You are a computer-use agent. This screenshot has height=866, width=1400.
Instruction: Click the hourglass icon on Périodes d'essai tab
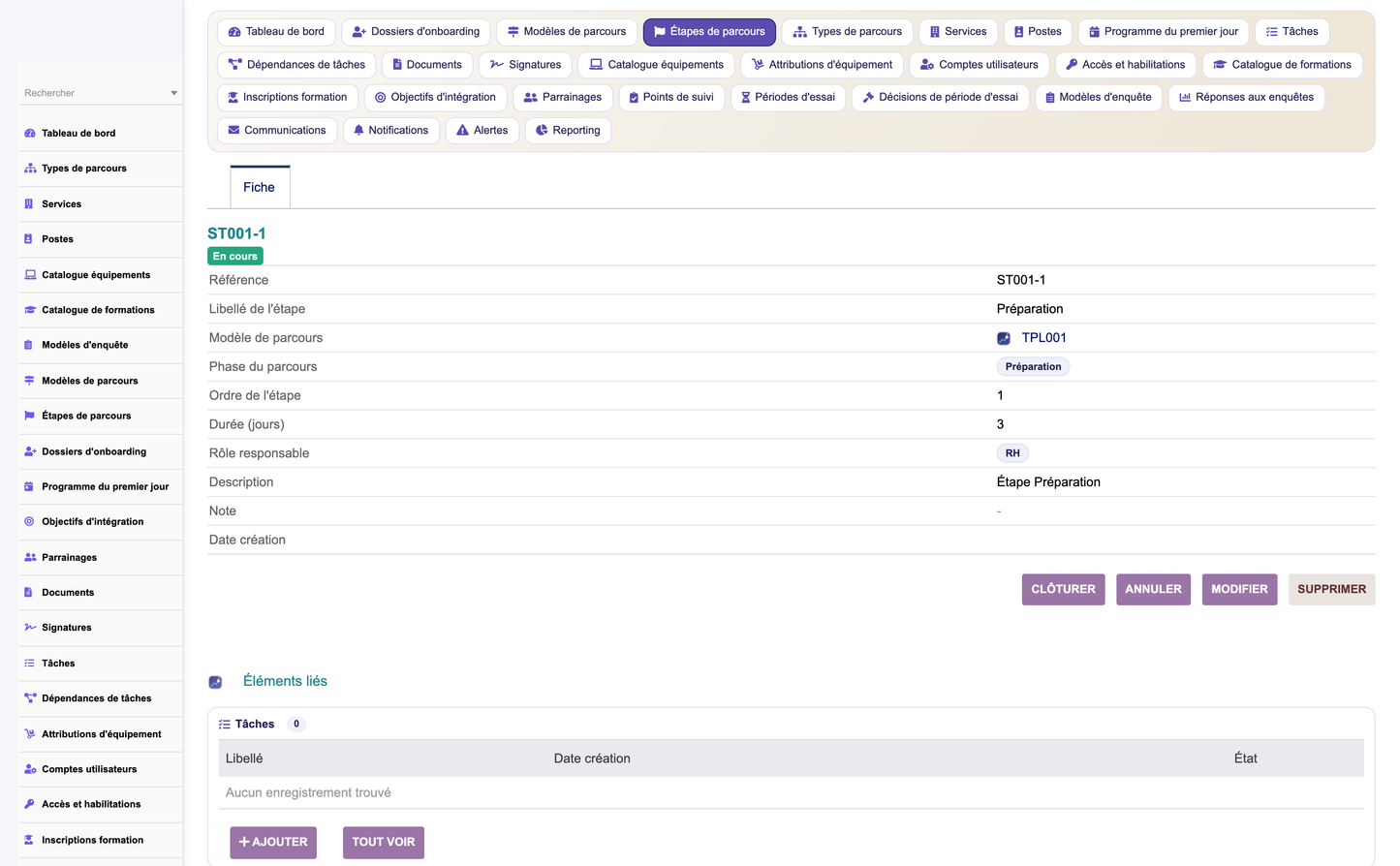745,98
